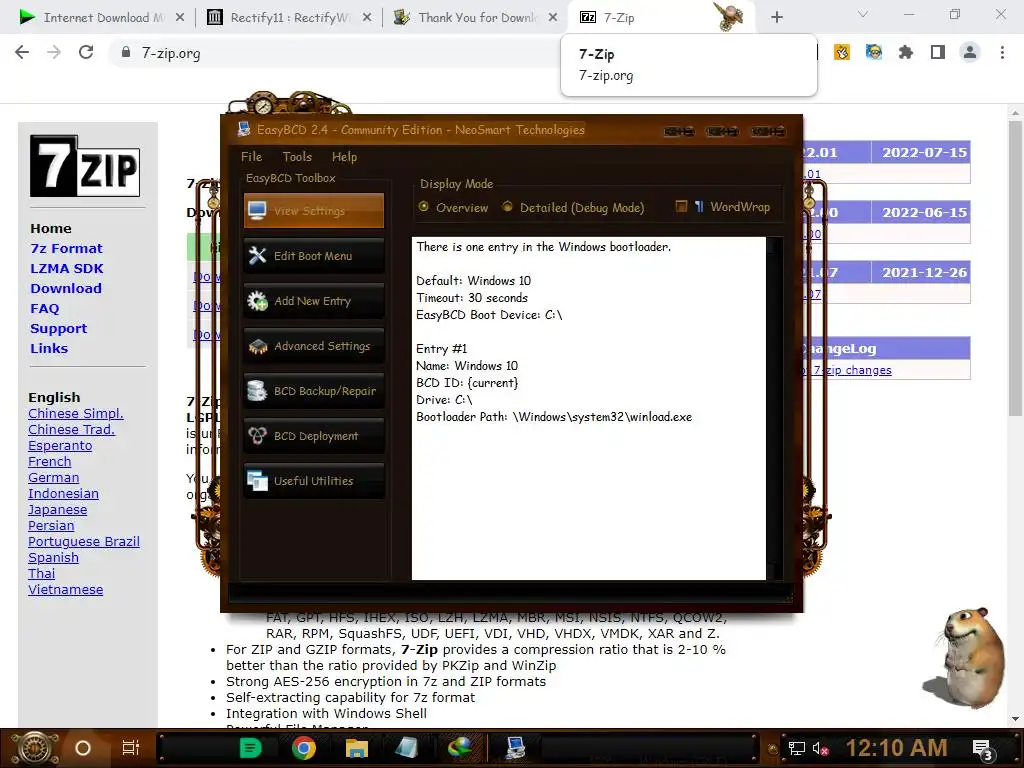View site security lock icon
The width and height of the screenshot is (1024, 768).
125,52
